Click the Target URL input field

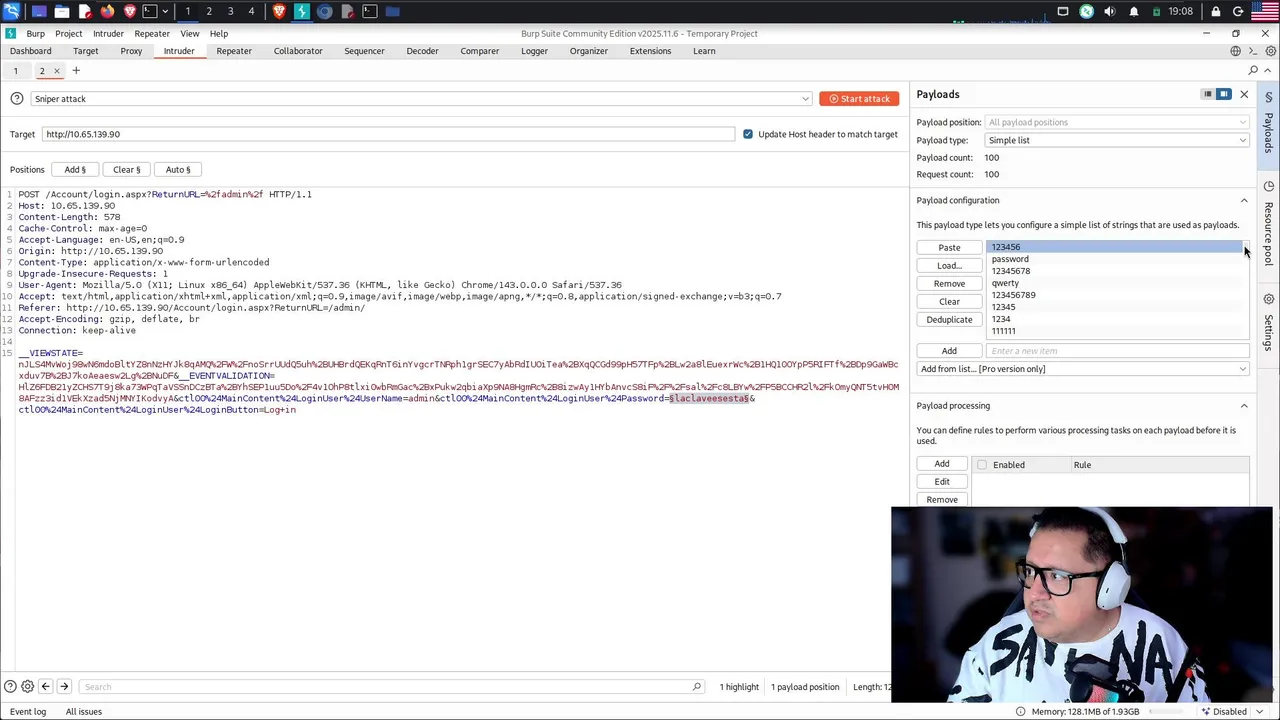[388, 134]
